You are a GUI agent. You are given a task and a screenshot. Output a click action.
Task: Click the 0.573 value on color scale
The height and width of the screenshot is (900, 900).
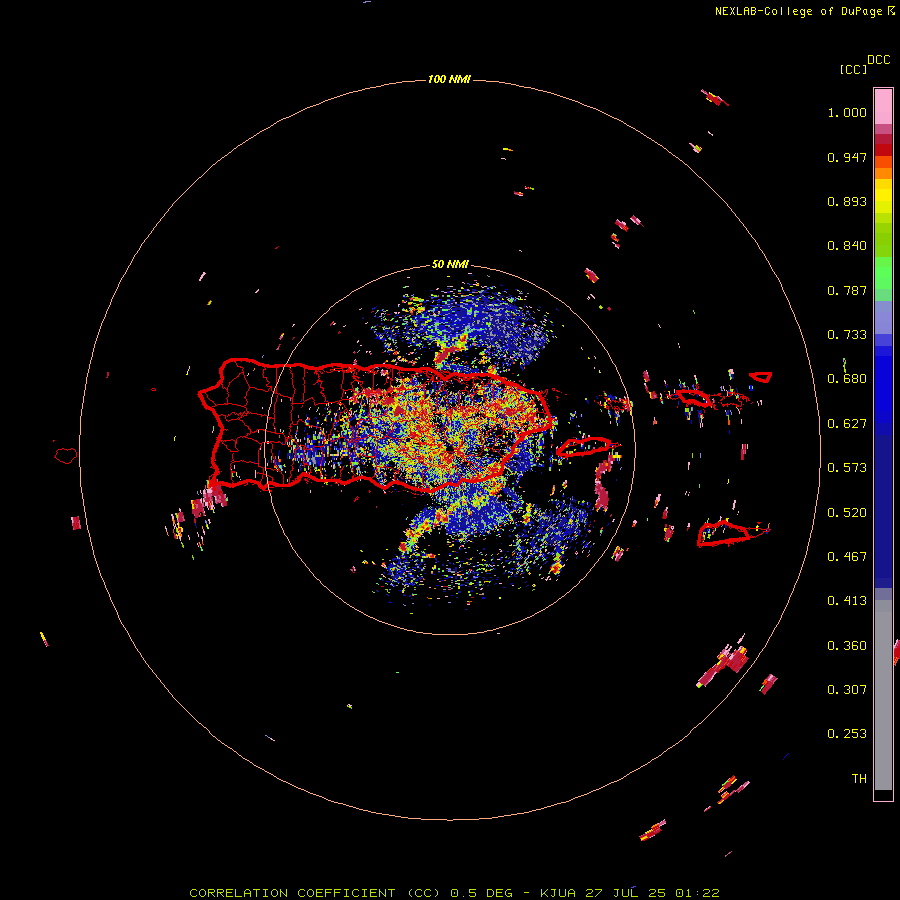847,468
